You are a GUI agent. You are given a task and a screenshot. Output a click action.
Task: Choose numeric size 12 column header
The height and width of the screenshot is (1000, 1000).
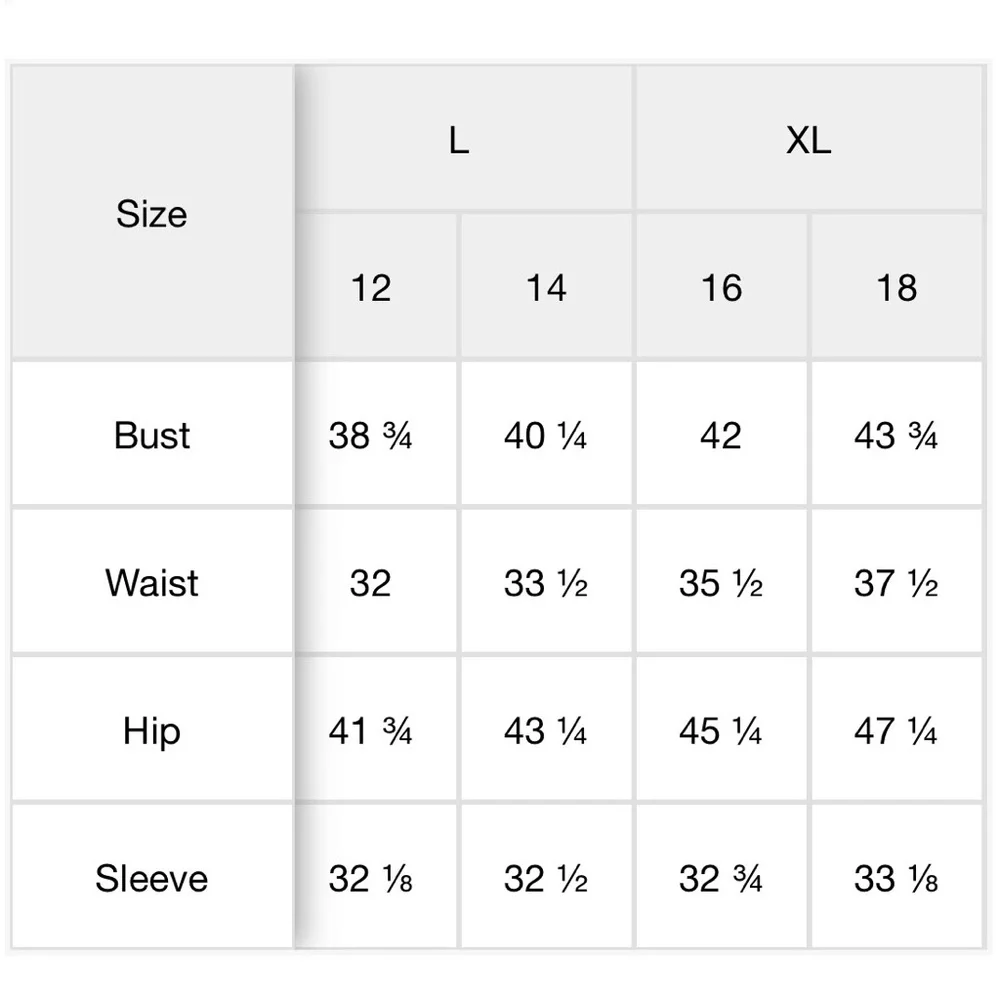click(376, 286)
